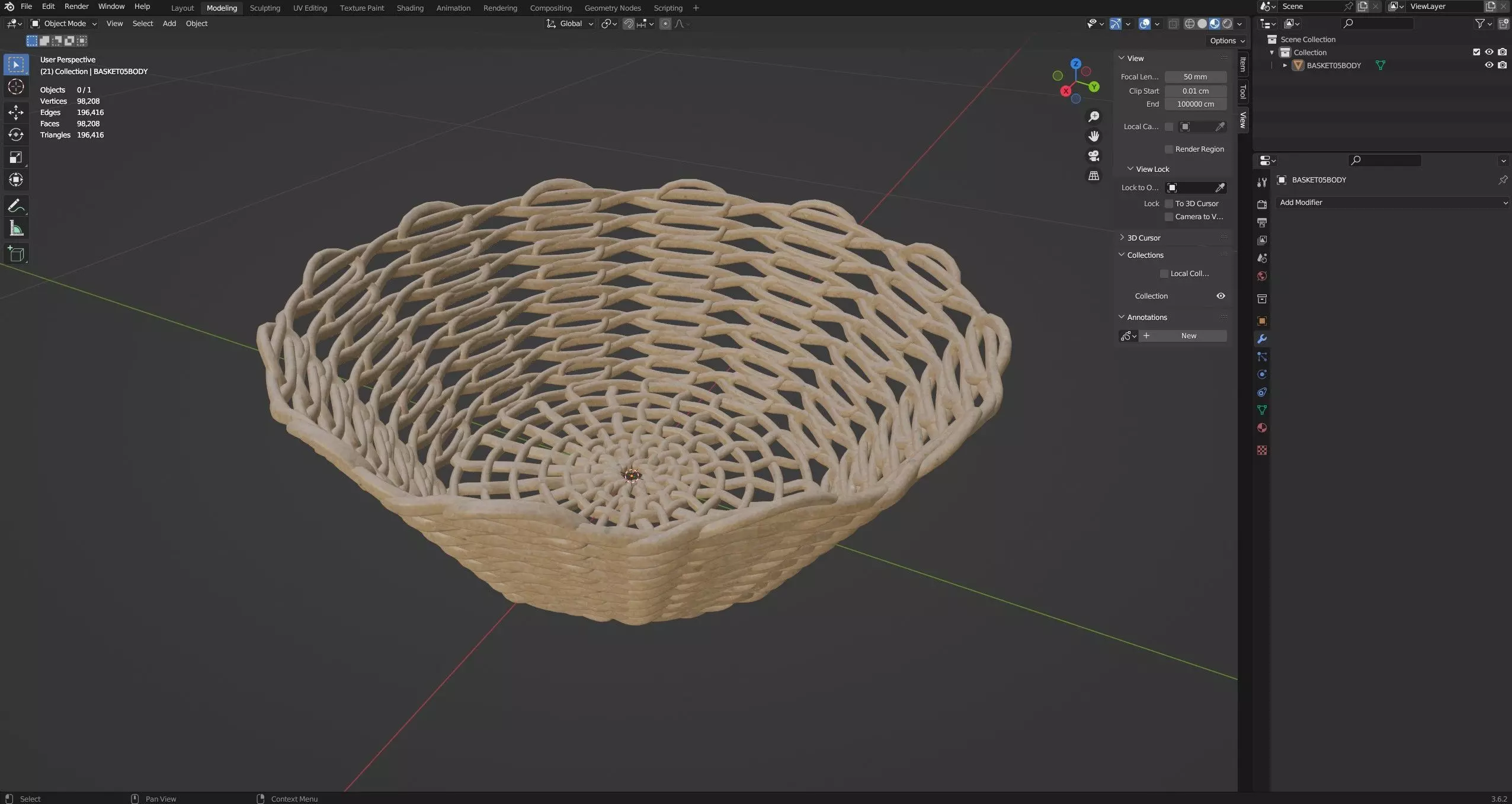This screenshot has width=1512, height=804.
Task: Open the Scene properties tab
Action: coord(1262,258)
